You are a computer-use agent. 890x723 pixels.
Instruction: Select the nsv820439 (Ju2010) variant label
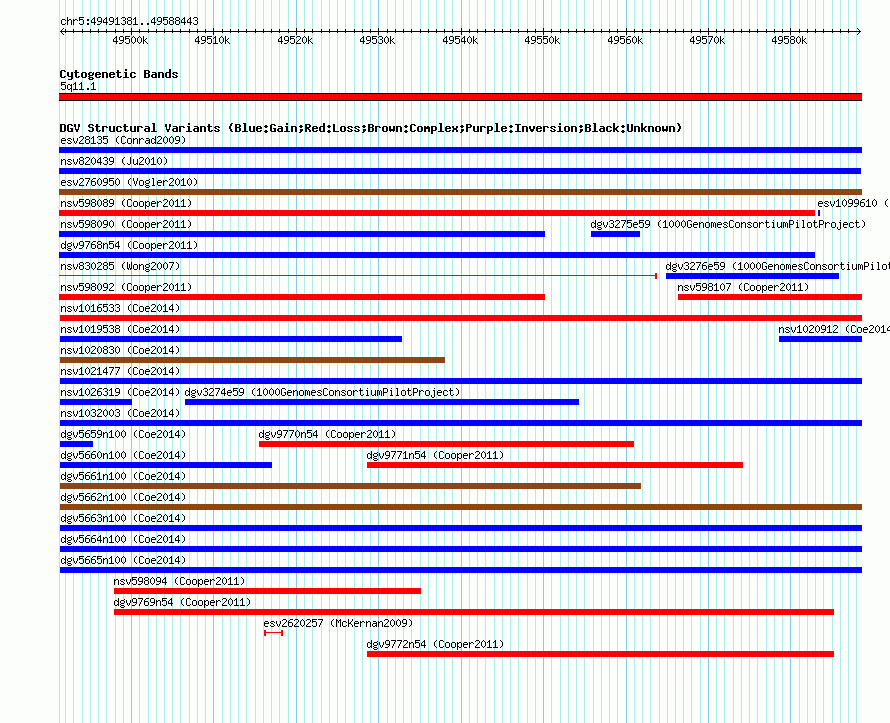point(114,161)
